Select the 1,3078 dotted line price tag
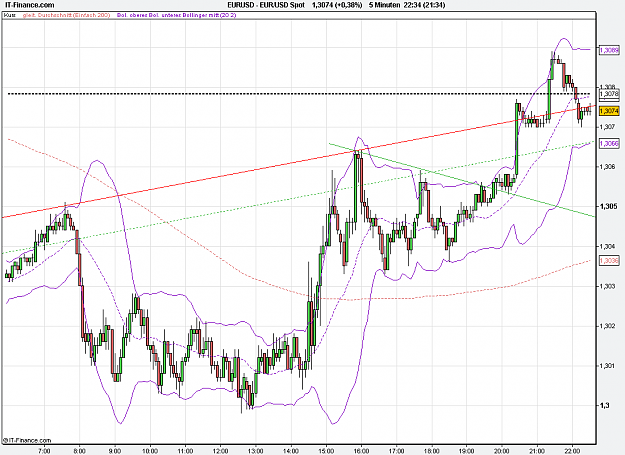625x455 pixels. [x=609, y=94]
